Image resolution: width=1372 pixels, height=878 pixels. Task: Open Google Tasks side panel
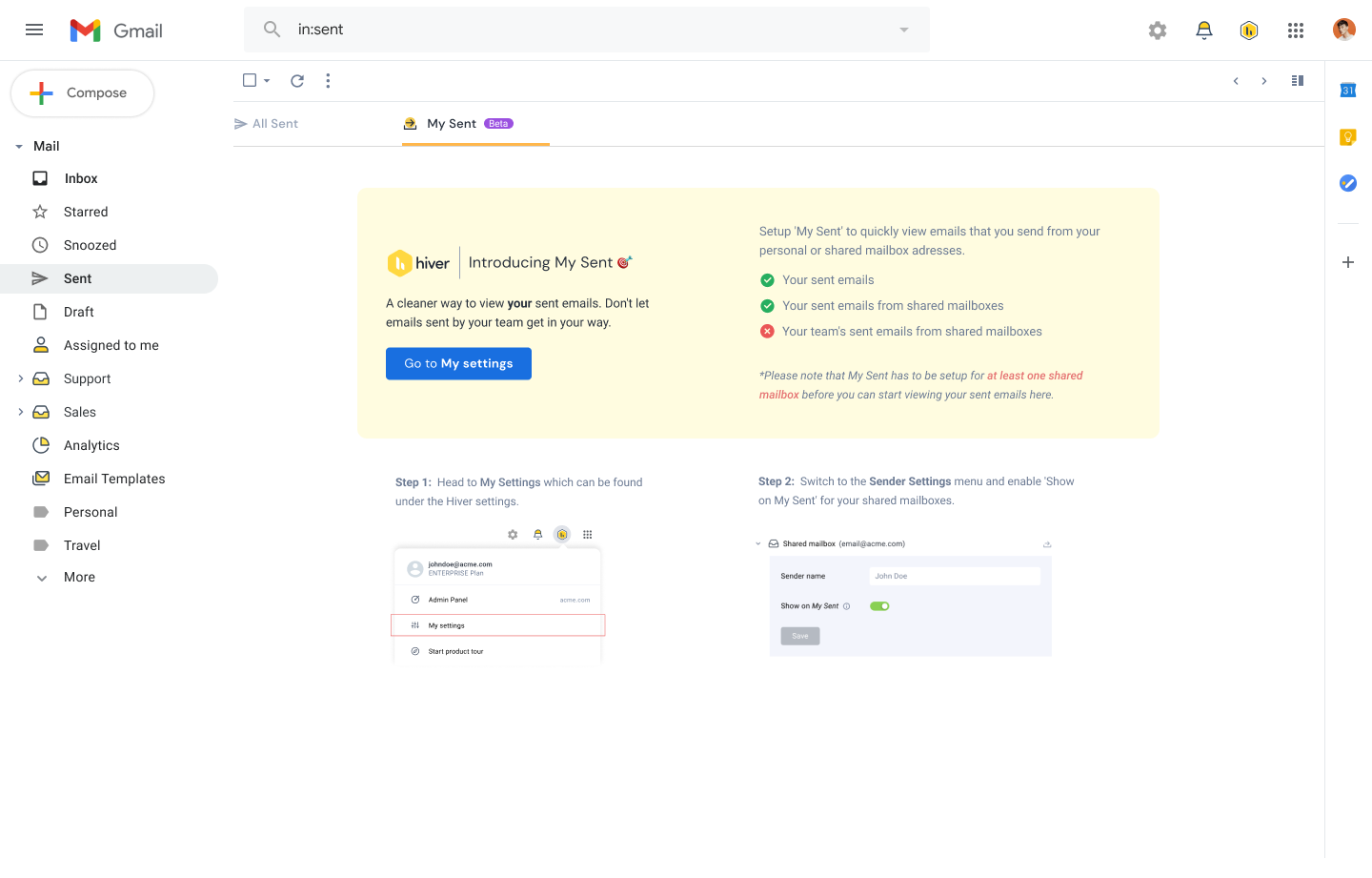click(1348, 183)
